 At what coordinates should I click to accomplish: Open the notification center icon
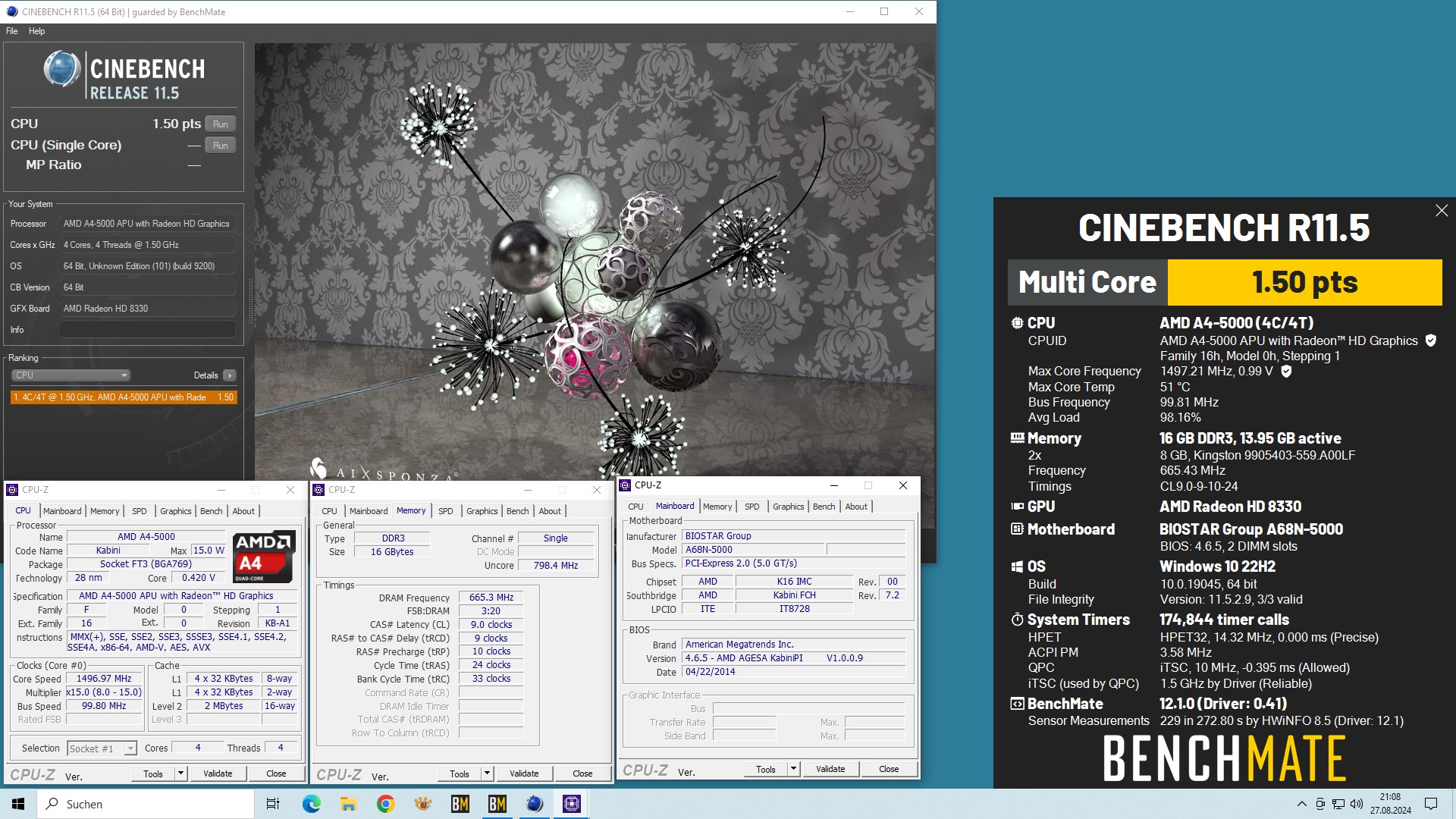point(1431,804)
